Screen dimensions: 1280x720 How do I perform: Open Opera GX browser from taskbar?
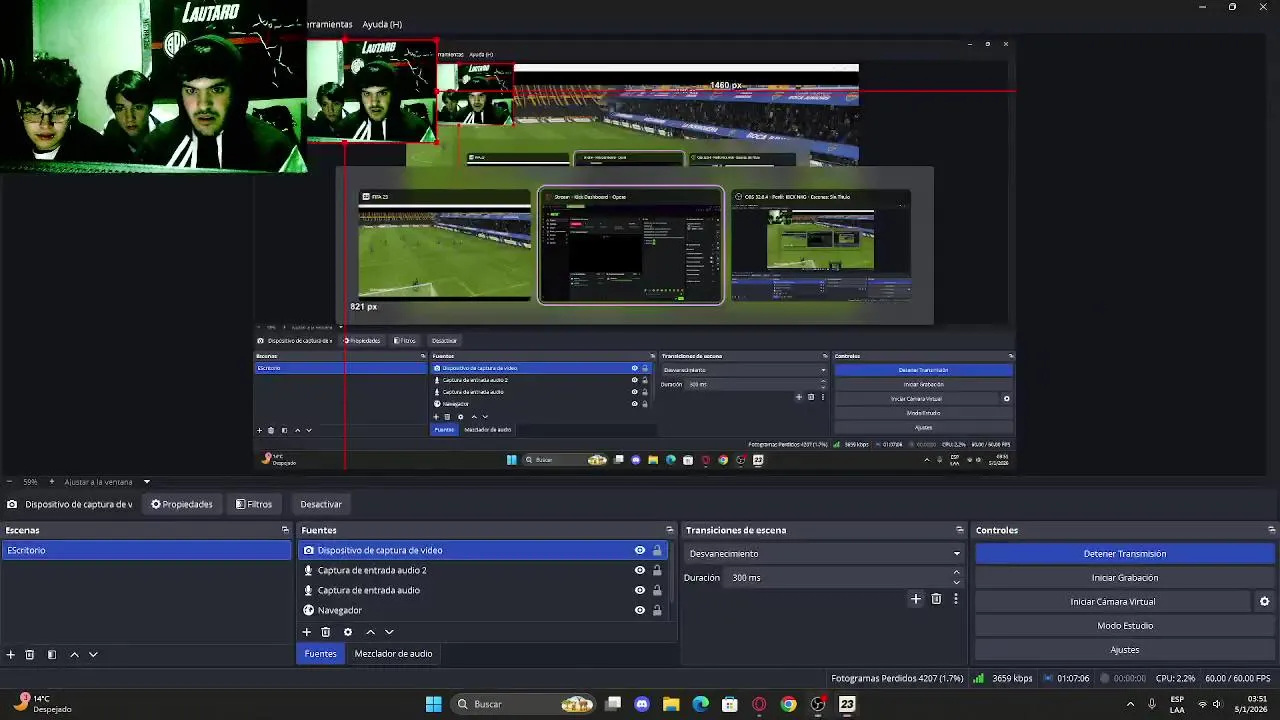point(759,704)
